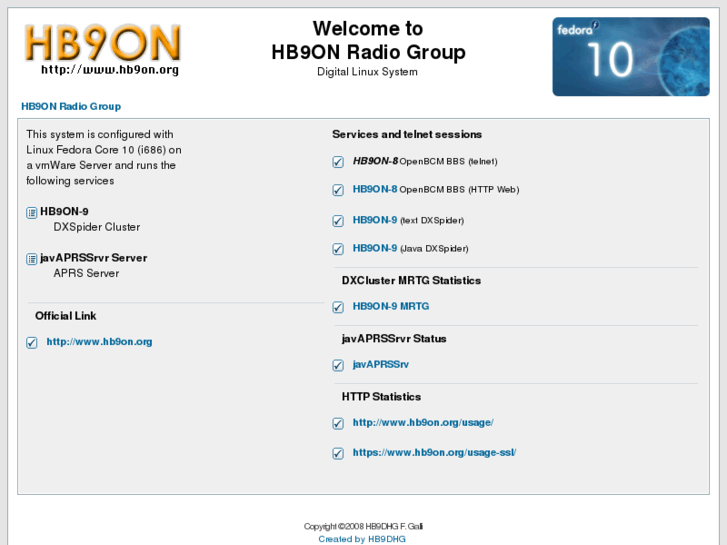Click the Fedora 10 banner image
This screenshot has width=727, height=545.
[x=631, y=57]
